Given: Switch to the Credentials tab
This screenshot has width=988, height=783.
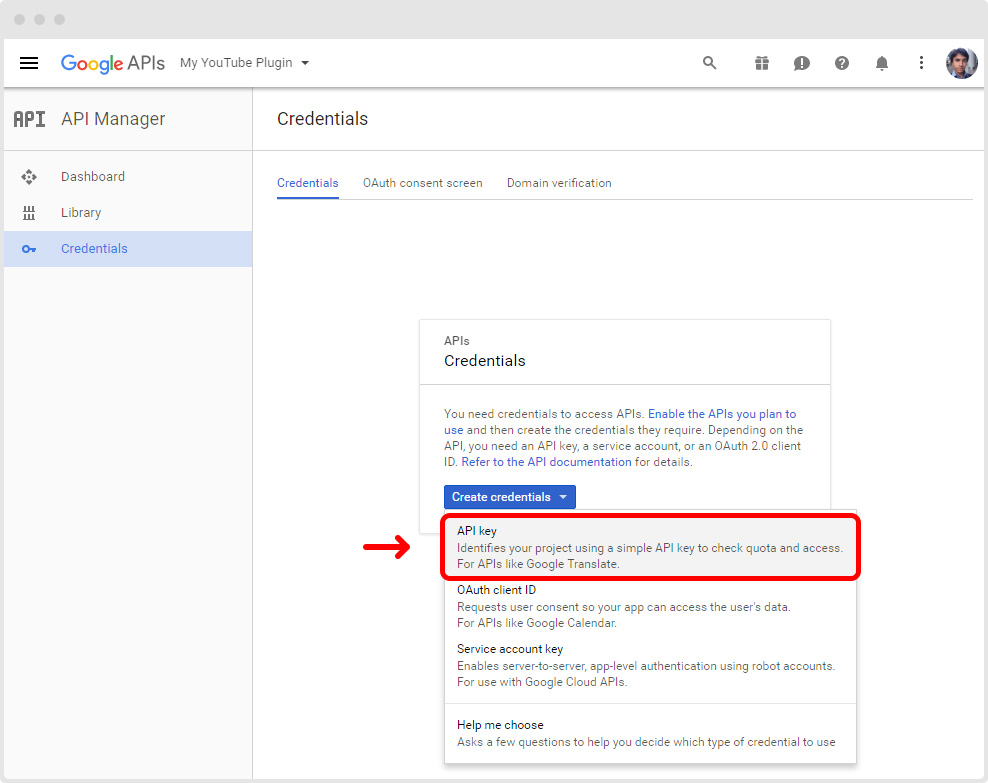Looking at the screenshot, I should [x=307, y=183].
